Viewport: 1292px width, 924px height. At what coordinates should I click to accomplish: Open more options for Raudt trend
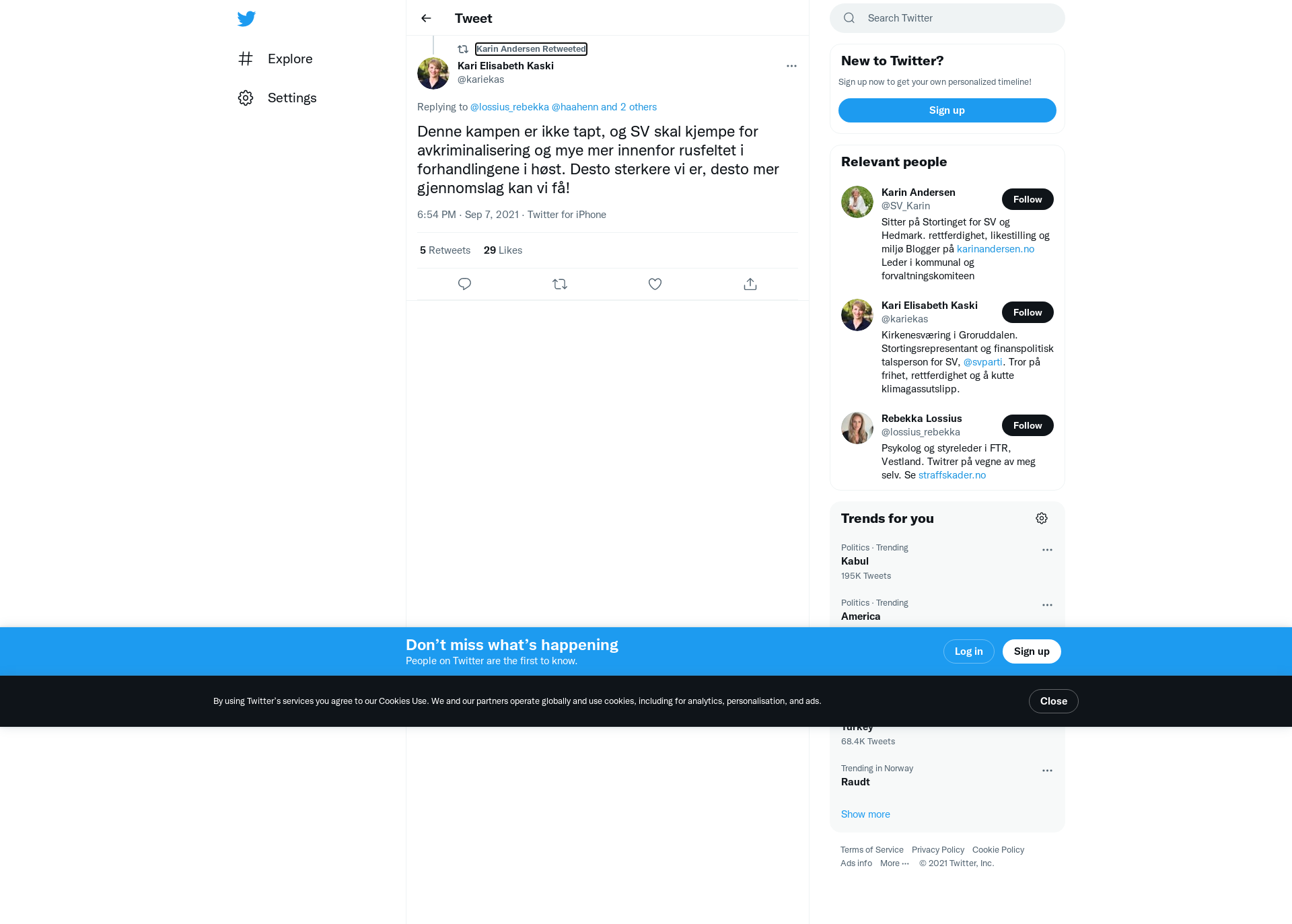tap(1047, 771)
